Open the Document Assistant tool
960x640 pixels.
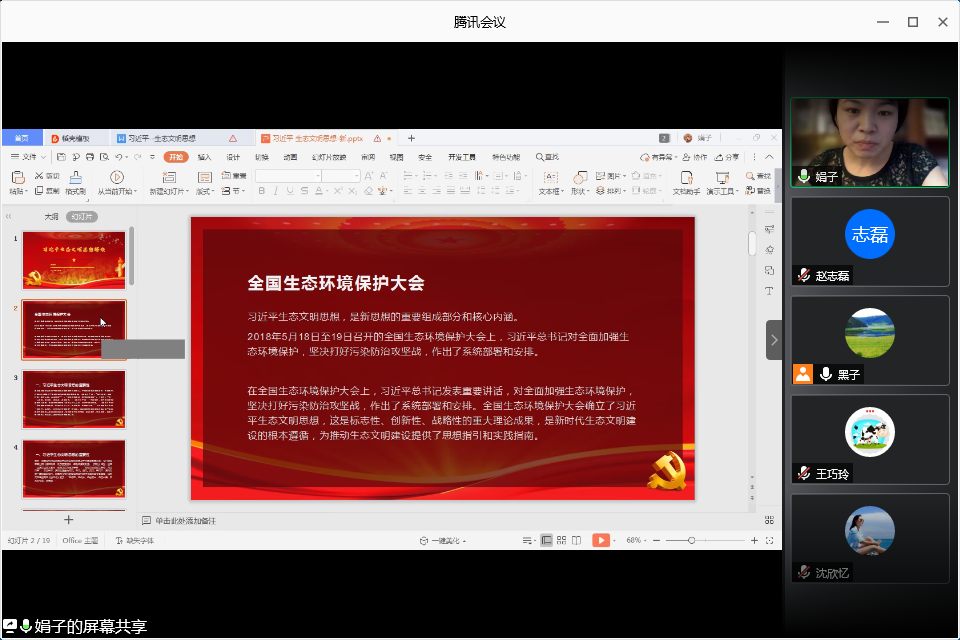pos(686,181)
